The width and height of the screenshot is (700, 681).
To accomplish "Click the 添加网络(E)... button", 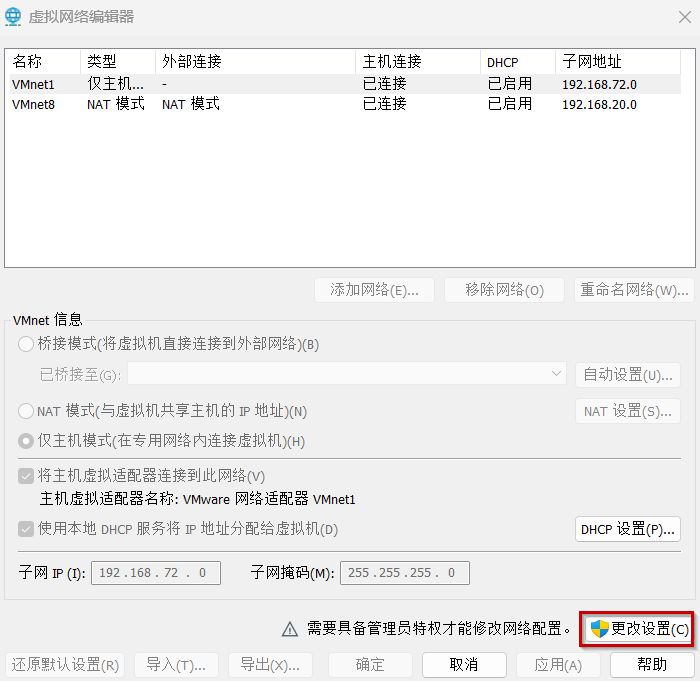I will pos(374,290).
